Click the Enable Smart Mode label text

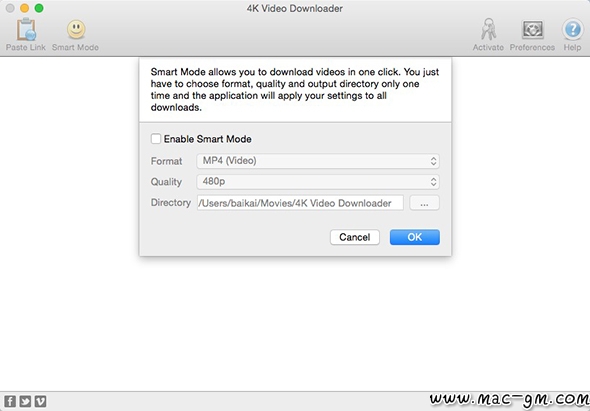(208, 139)
